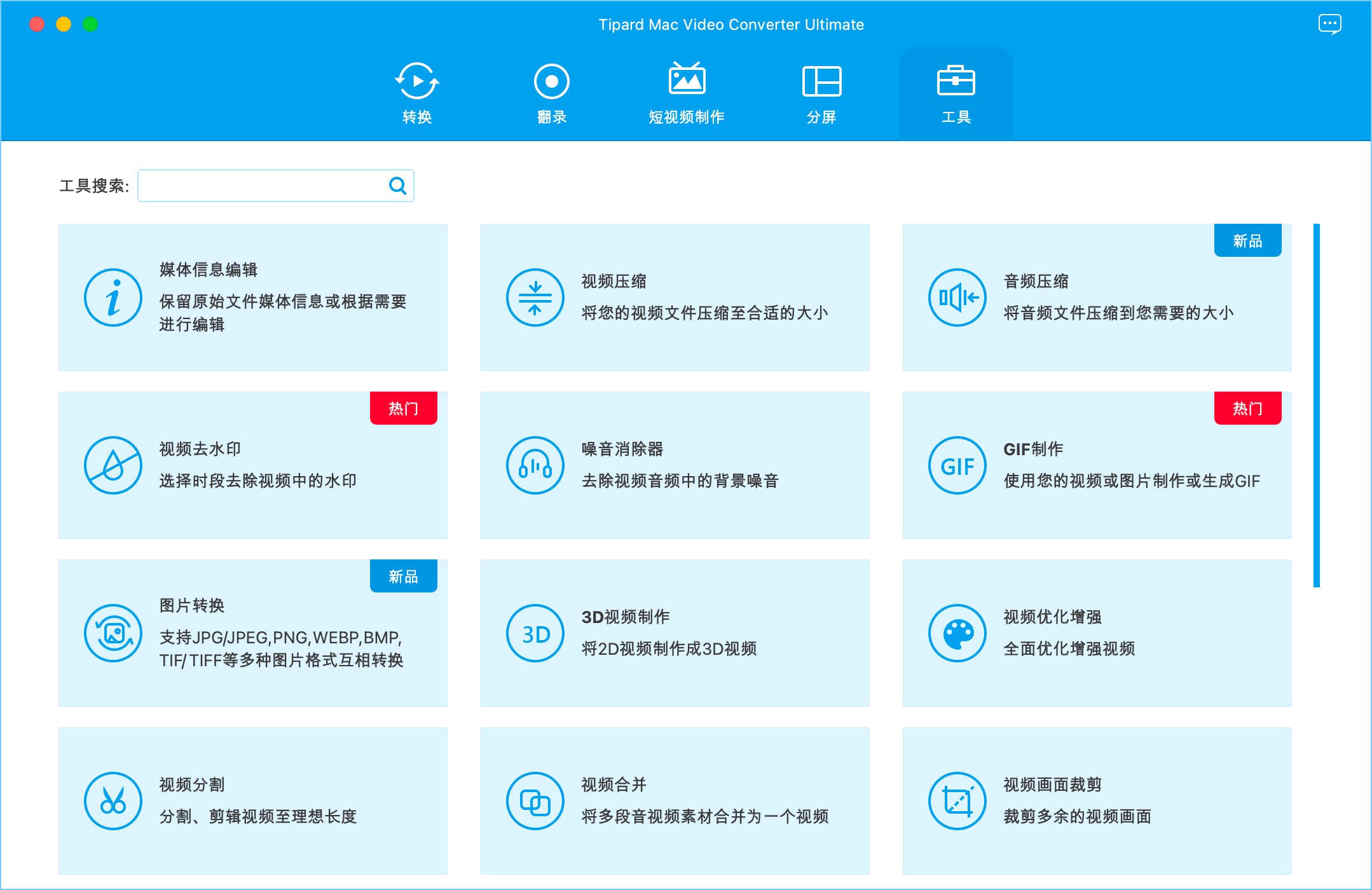Focus the 工具搜索 search field
The height and width of the screenshot is (890, 1372).
pos(276,186)
